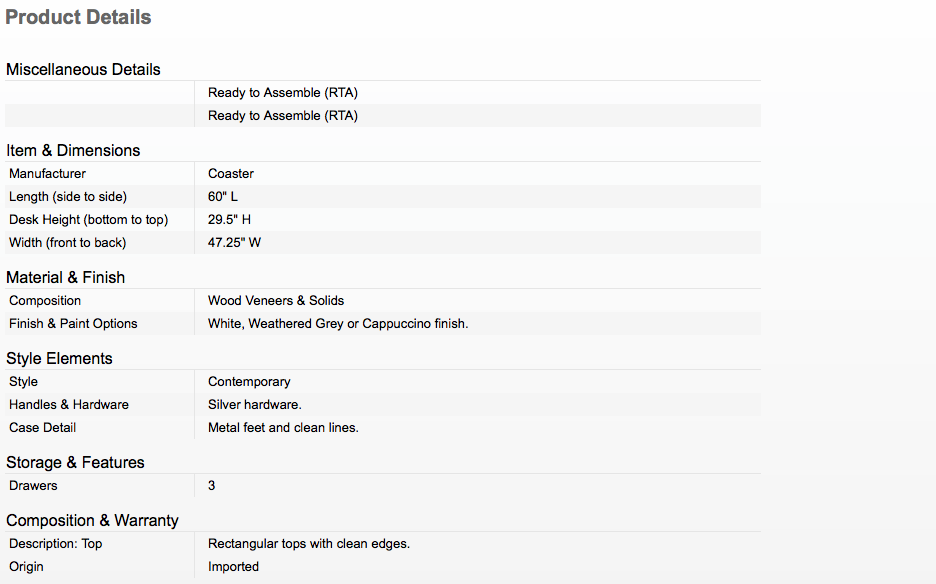Click the Product Details heading
Screen dimensions: 936x584
click(78, 17)
